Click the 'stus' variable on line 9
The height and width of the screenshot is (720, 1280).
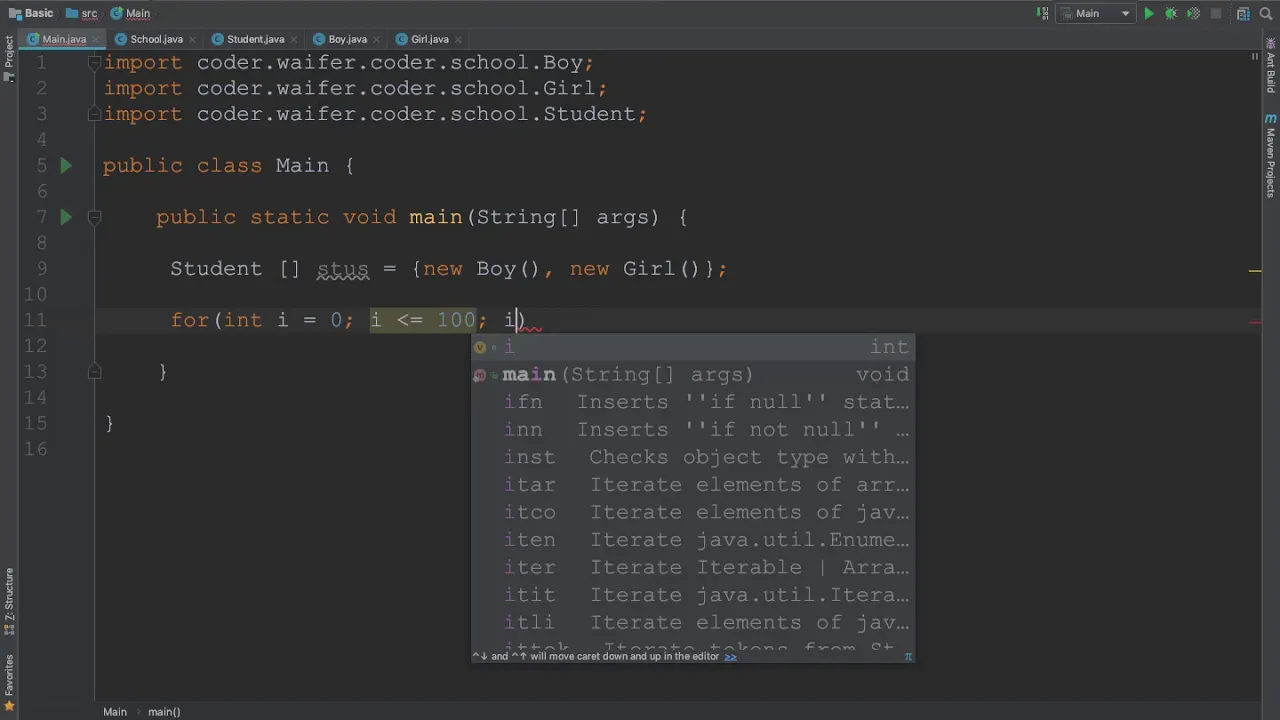pos(343,269)
